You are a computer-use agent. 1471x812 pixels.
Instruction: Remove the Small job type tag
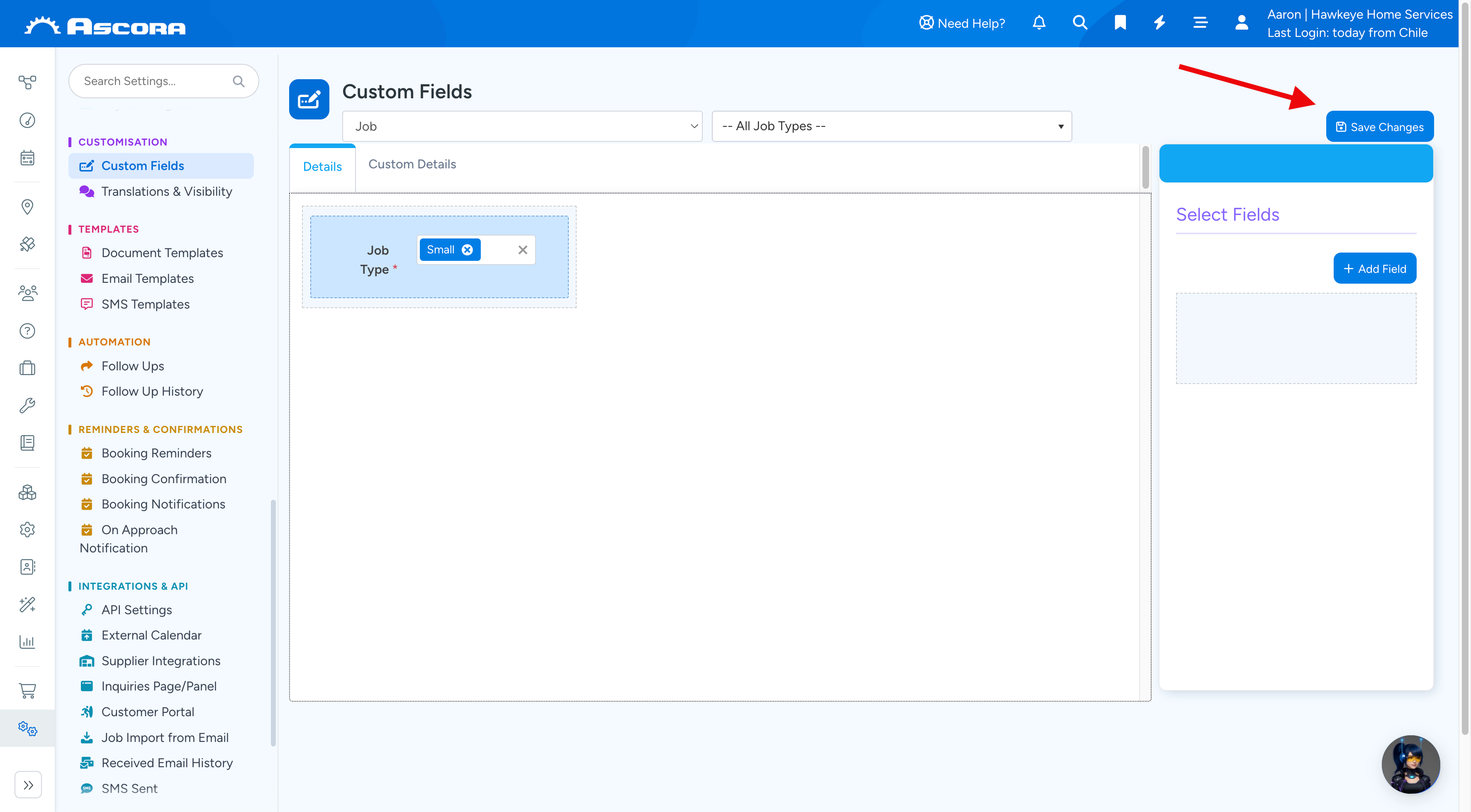point(467,250)
